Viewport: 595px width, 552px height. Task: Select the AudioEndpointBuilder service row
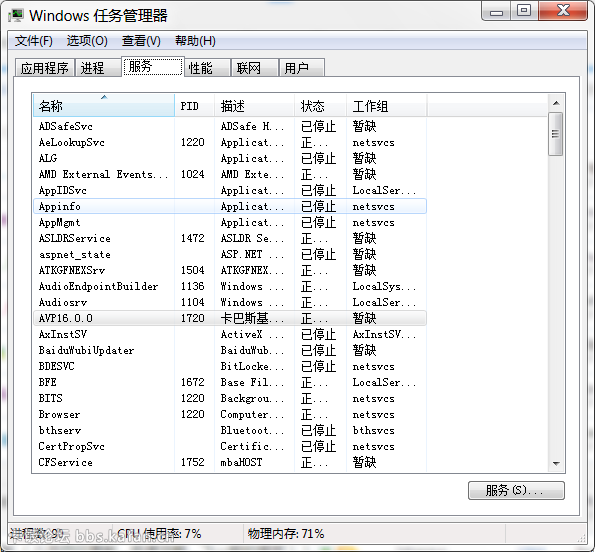click(x=230, y=286)
